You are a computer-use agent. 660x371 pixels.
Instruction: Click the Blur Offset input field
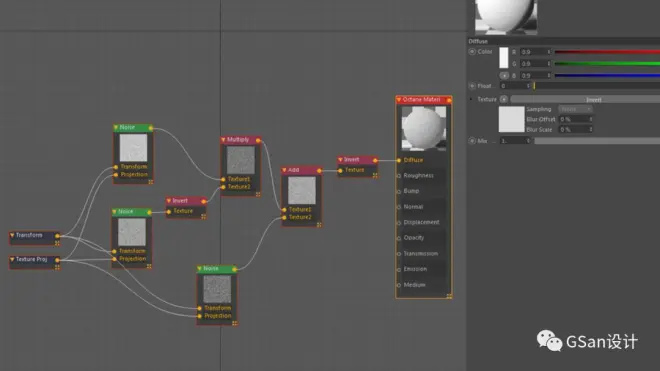point(575,119)
